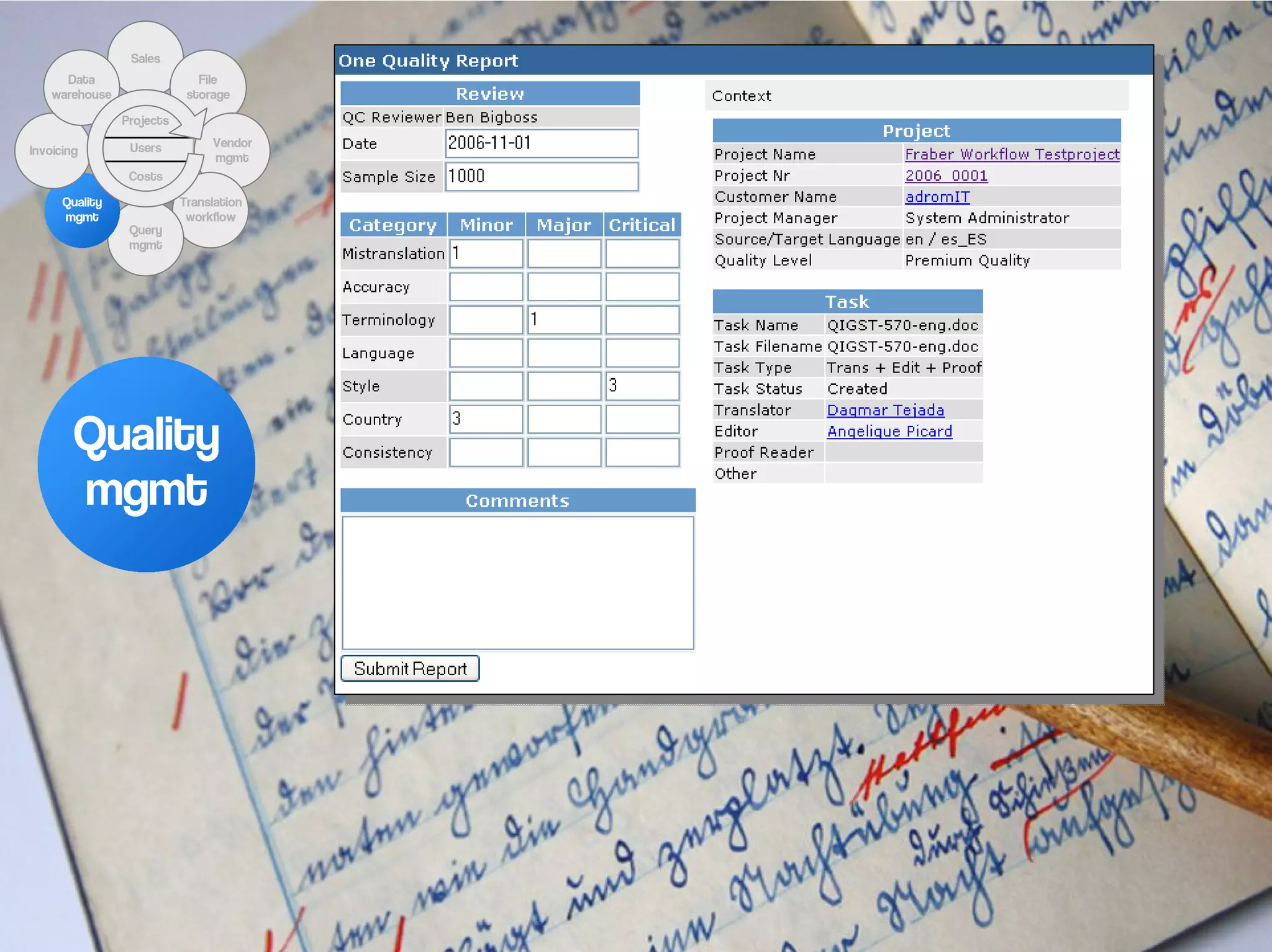Screen dimensions: 1272x952
Task: Click the Sales bubble in the module diagram
Action: (x=145, y=58)
